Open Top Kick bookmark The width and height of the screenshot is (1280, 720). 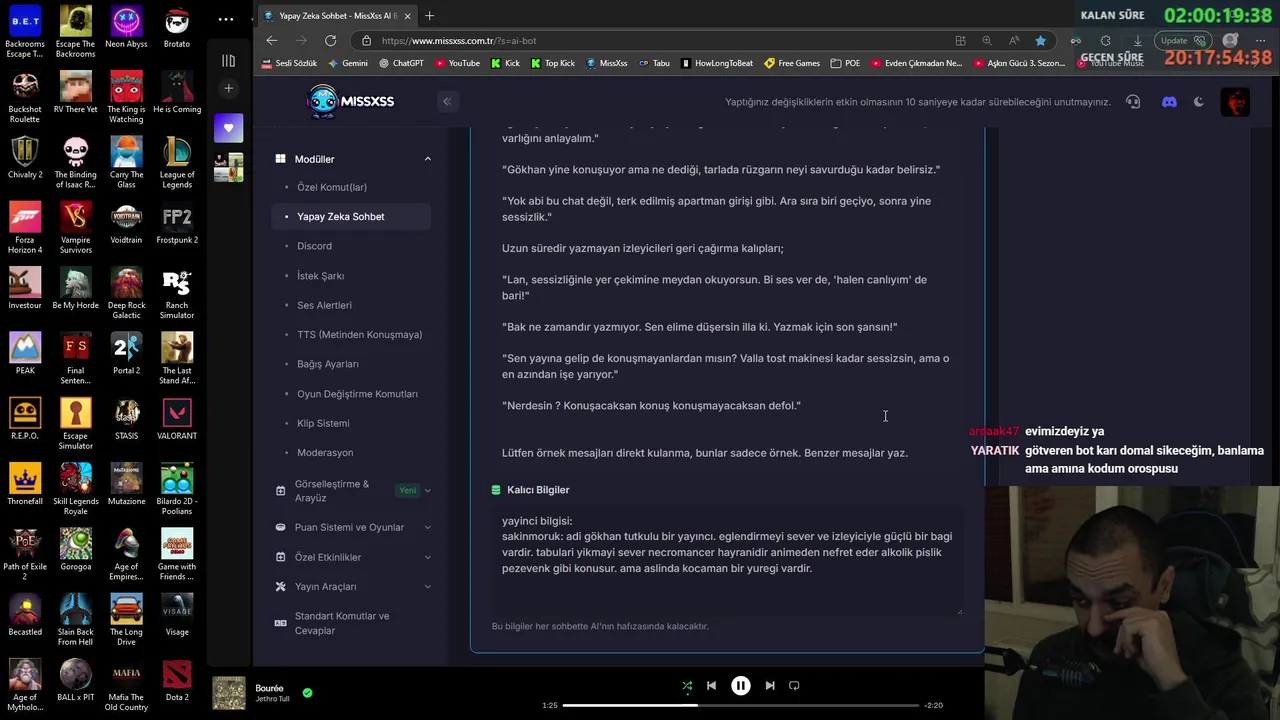(x=553, y=63)
